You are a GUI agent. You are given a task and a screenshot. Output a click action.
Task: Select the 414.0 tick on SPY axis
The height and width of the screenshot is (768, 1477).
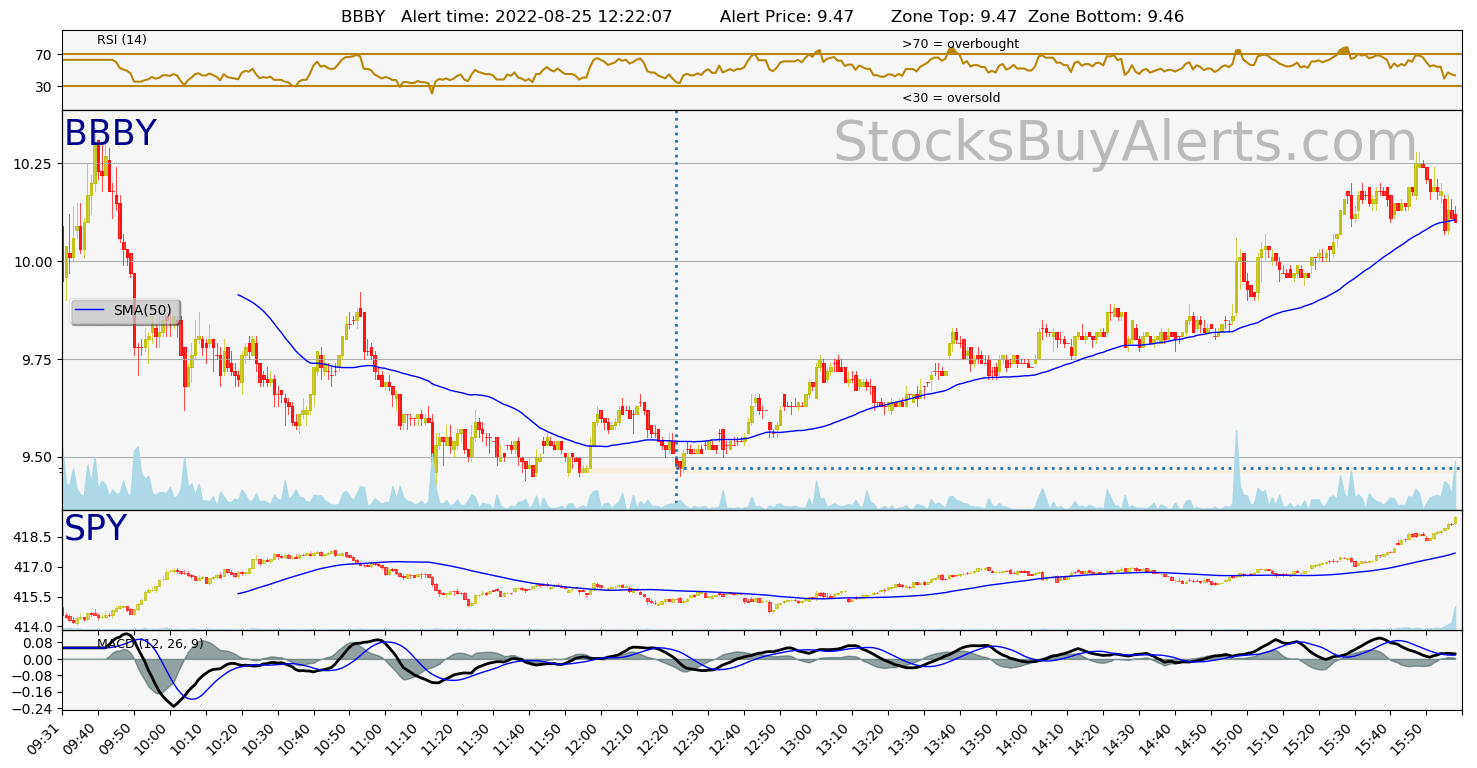[34, 626]
